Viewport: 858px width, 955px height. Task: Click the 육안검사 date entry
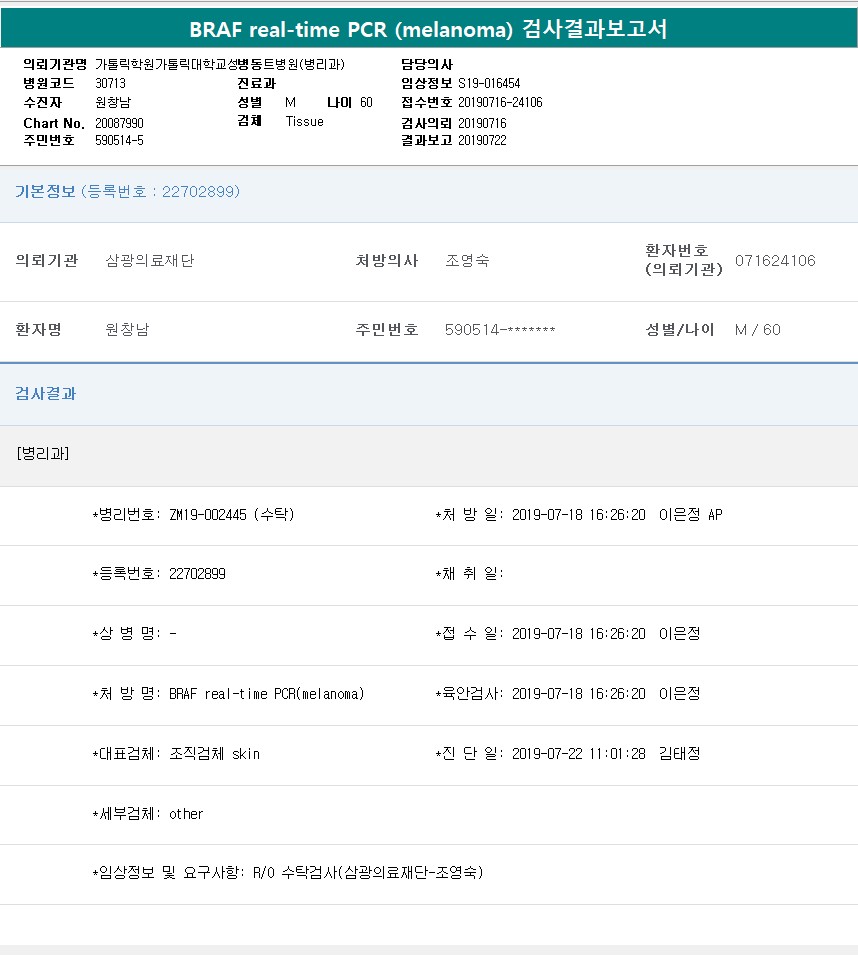[x=578, y=694]
